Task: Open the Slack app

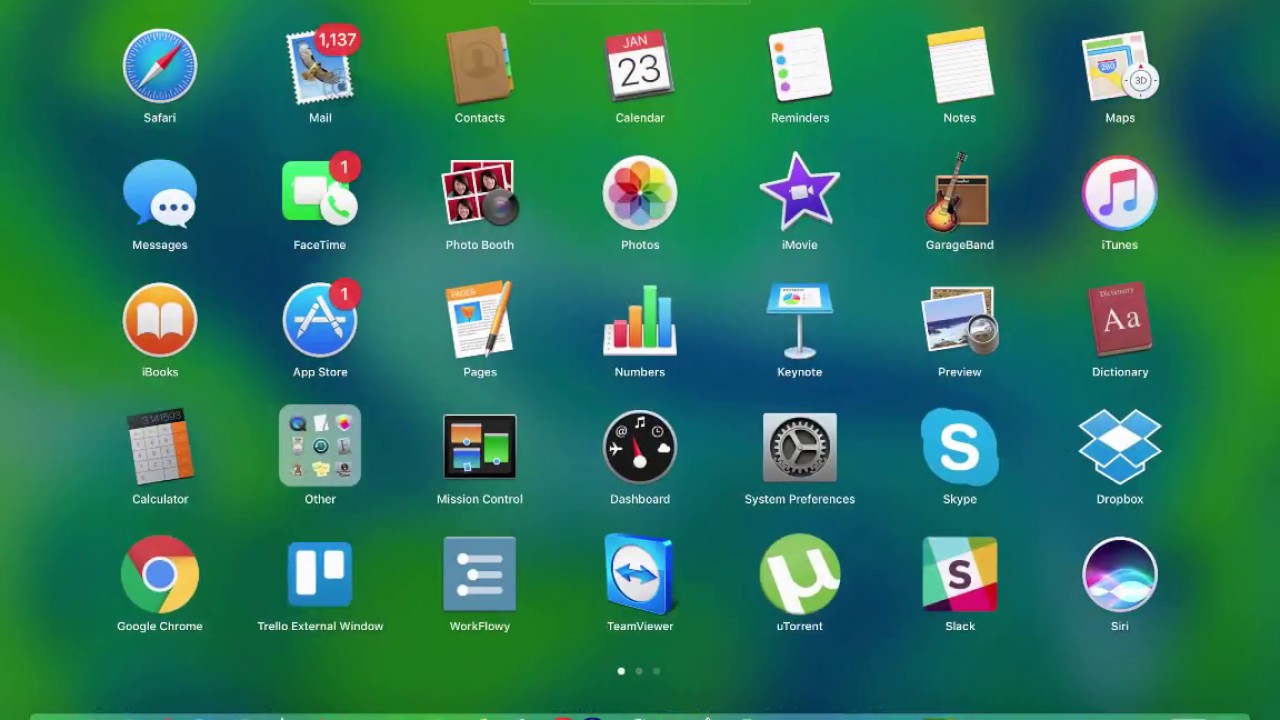Action: tap(960, 574)
